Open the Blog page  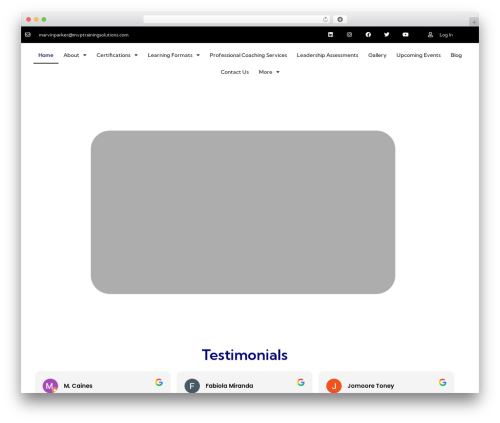456,55
